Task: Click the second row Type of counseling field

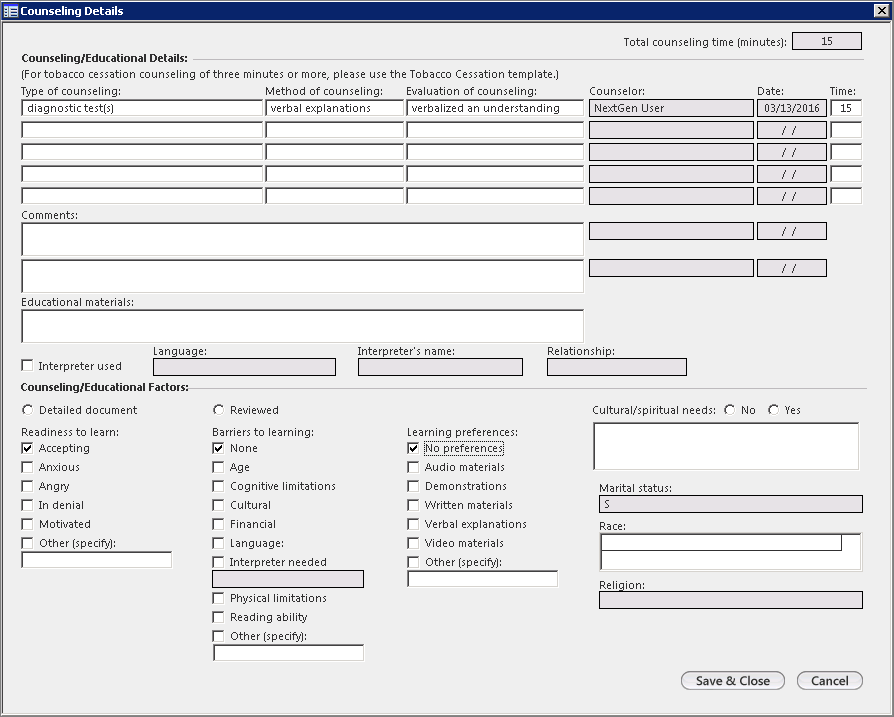Action: (142, 130)
